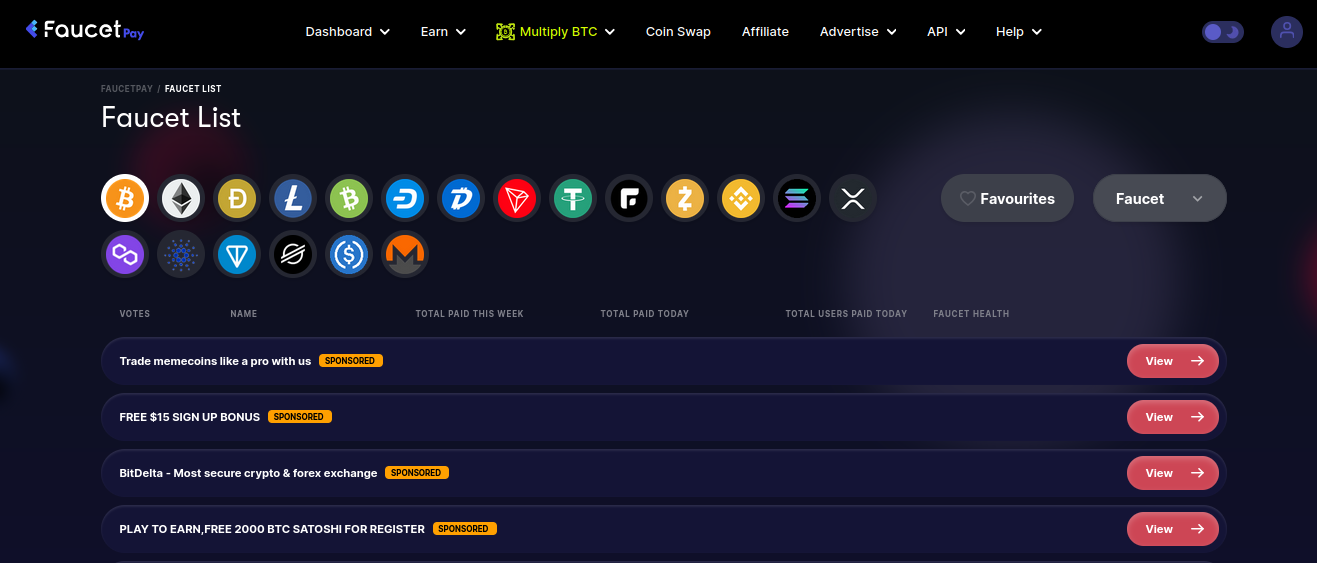Viewport: 1317px width, 563px height.
Task: Open the Faucet type dropdown
Action: [x=1160, y=198]
